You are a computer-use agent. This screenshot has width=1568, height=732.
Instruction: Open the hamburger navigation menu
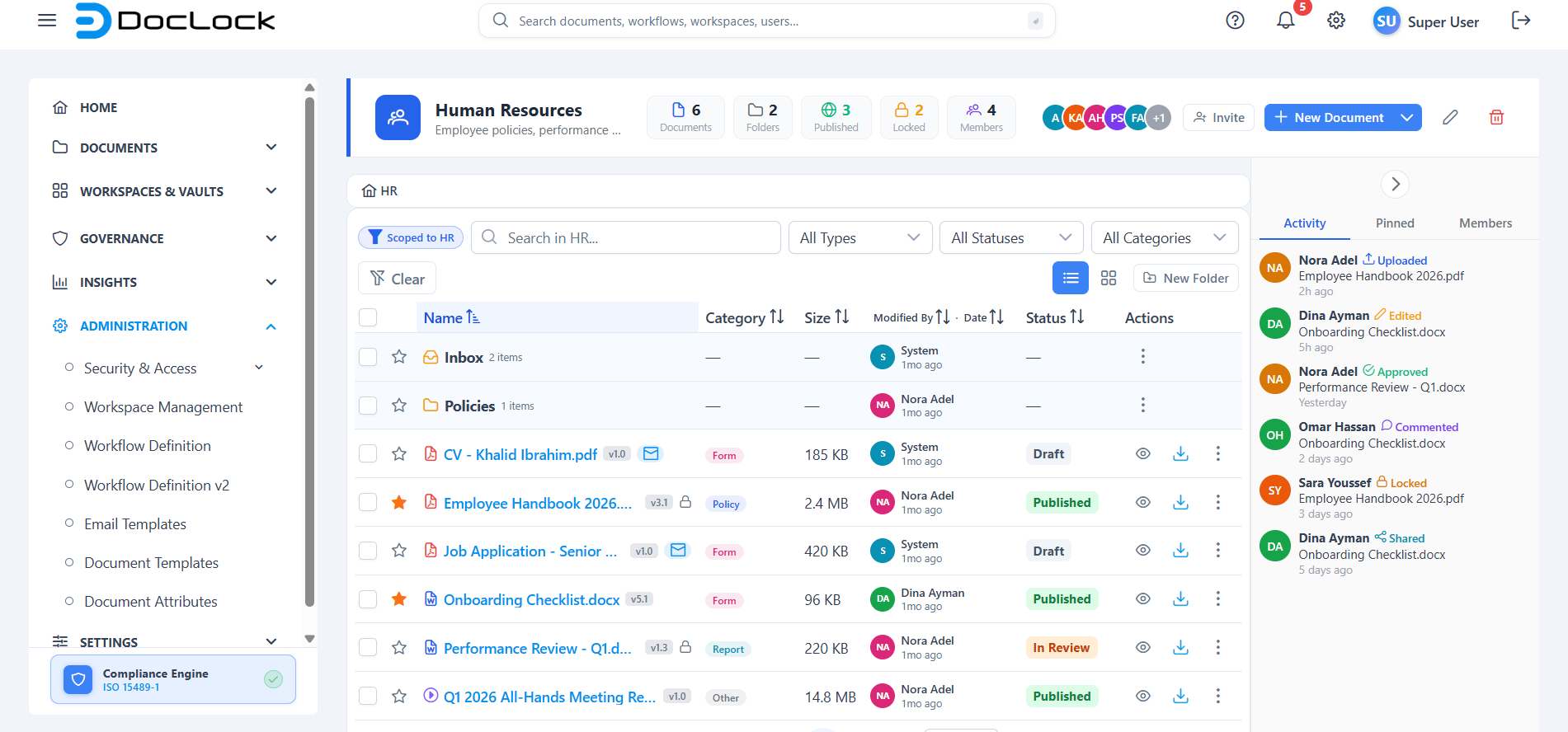(x=47, y=21)
